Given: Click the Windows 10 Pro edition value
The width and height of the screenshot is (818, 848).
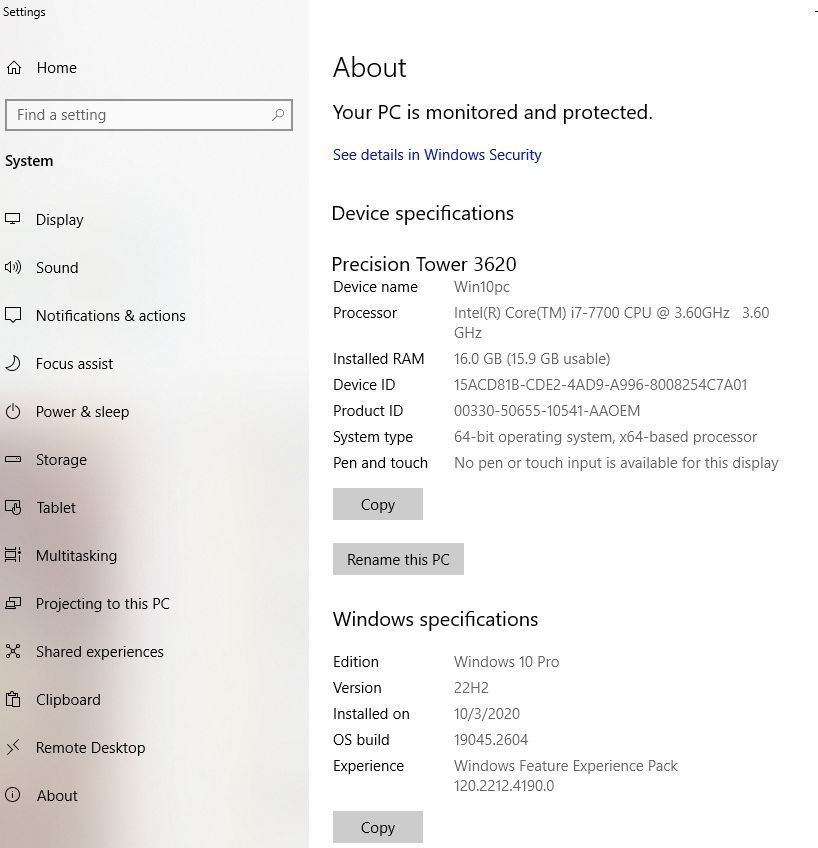Looking at the screenshot, I should pyautogui.click(x=507, y=662).
